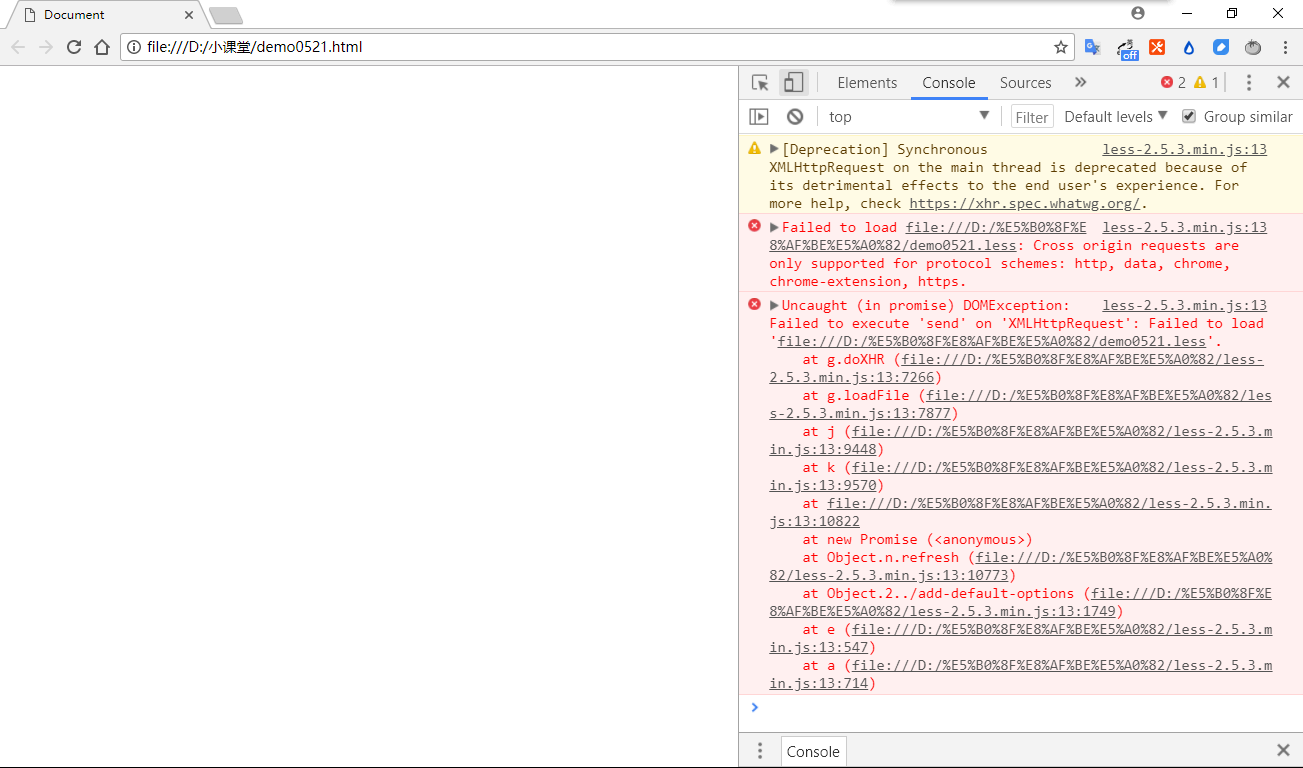The image size is (1303, 768).
Task: Open a new browser tab
Action: pyautogui.click(x=225, y=16)
